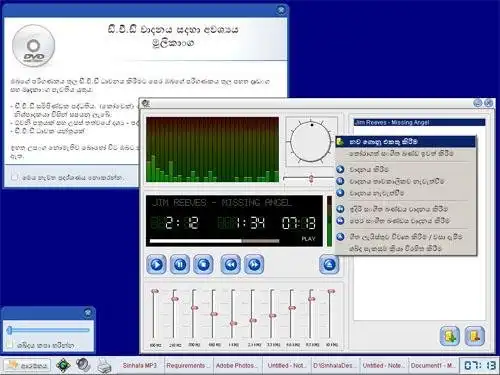
Task: Close the media player window
Action: coord(489,103)
